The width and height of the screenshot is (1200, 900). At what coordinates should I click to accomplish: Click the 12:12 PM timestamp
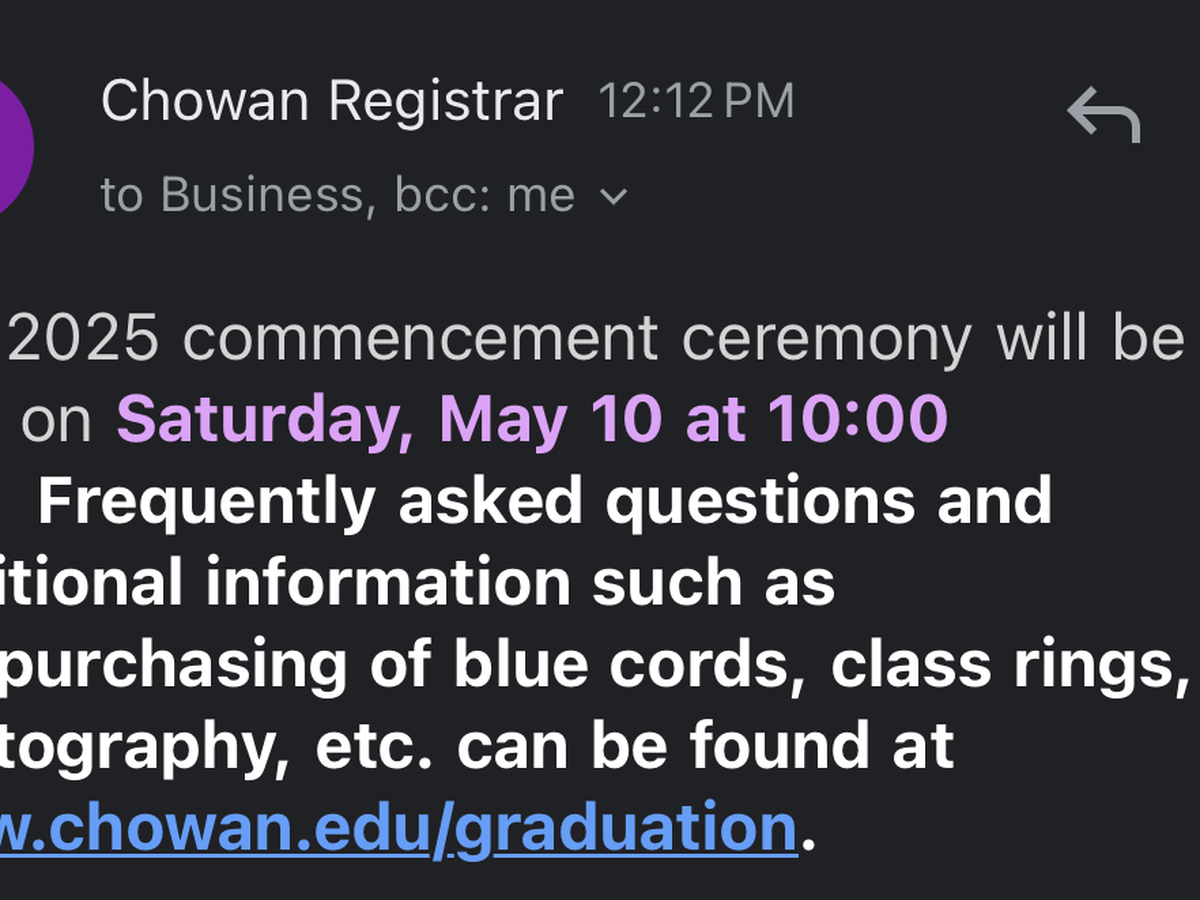(696, 101)
